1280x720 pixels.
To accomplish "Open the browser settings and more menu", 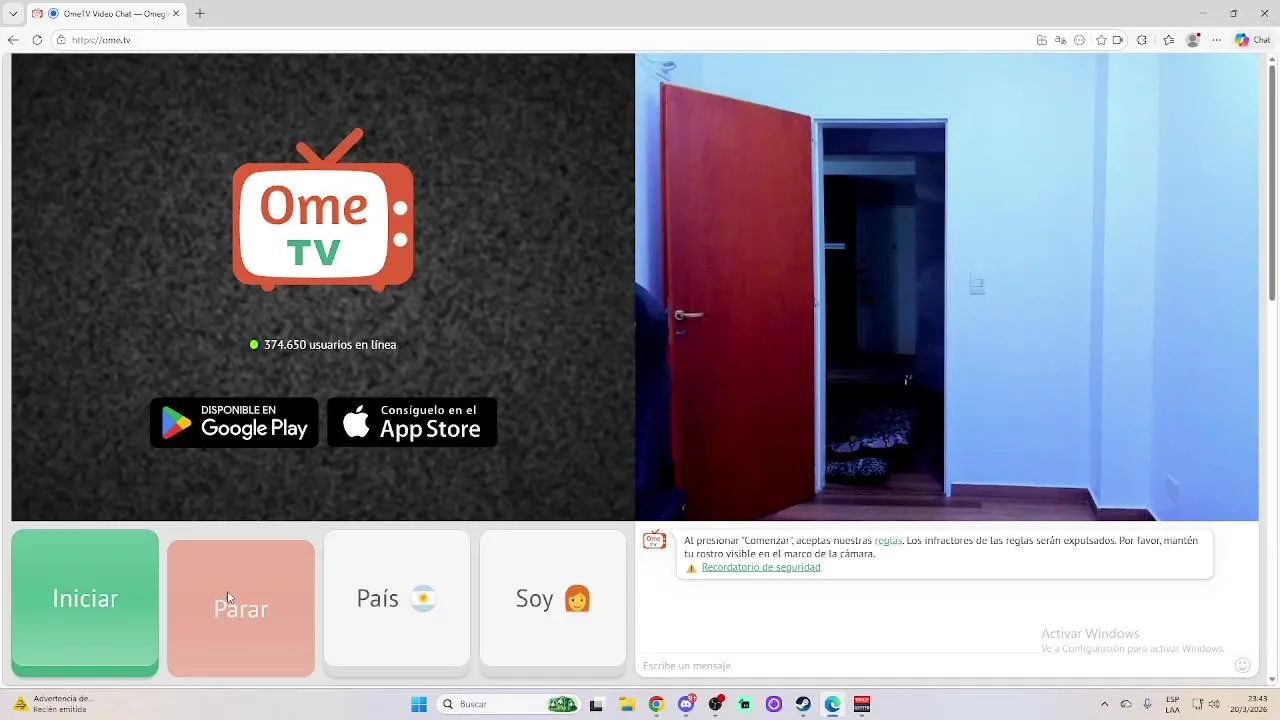I will pyautogui.click(x=1216, y=40).
